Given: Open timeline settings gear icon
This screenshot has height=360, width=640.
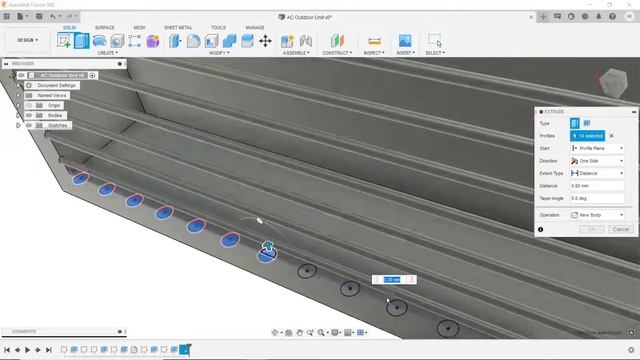Looking at the screenshot, I should pos(631,350).
